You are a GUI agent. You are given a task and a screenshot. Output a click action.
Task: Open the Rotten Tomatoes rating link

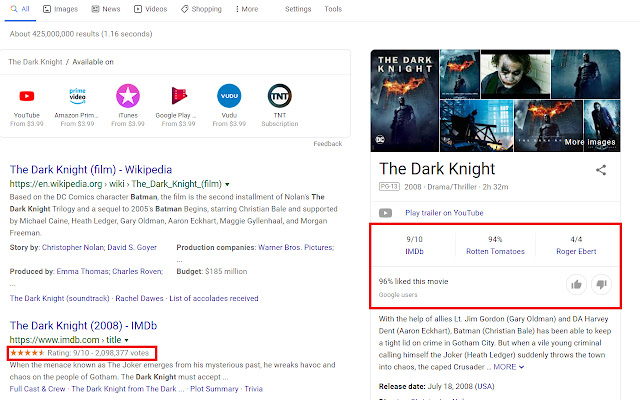(494, 251)
